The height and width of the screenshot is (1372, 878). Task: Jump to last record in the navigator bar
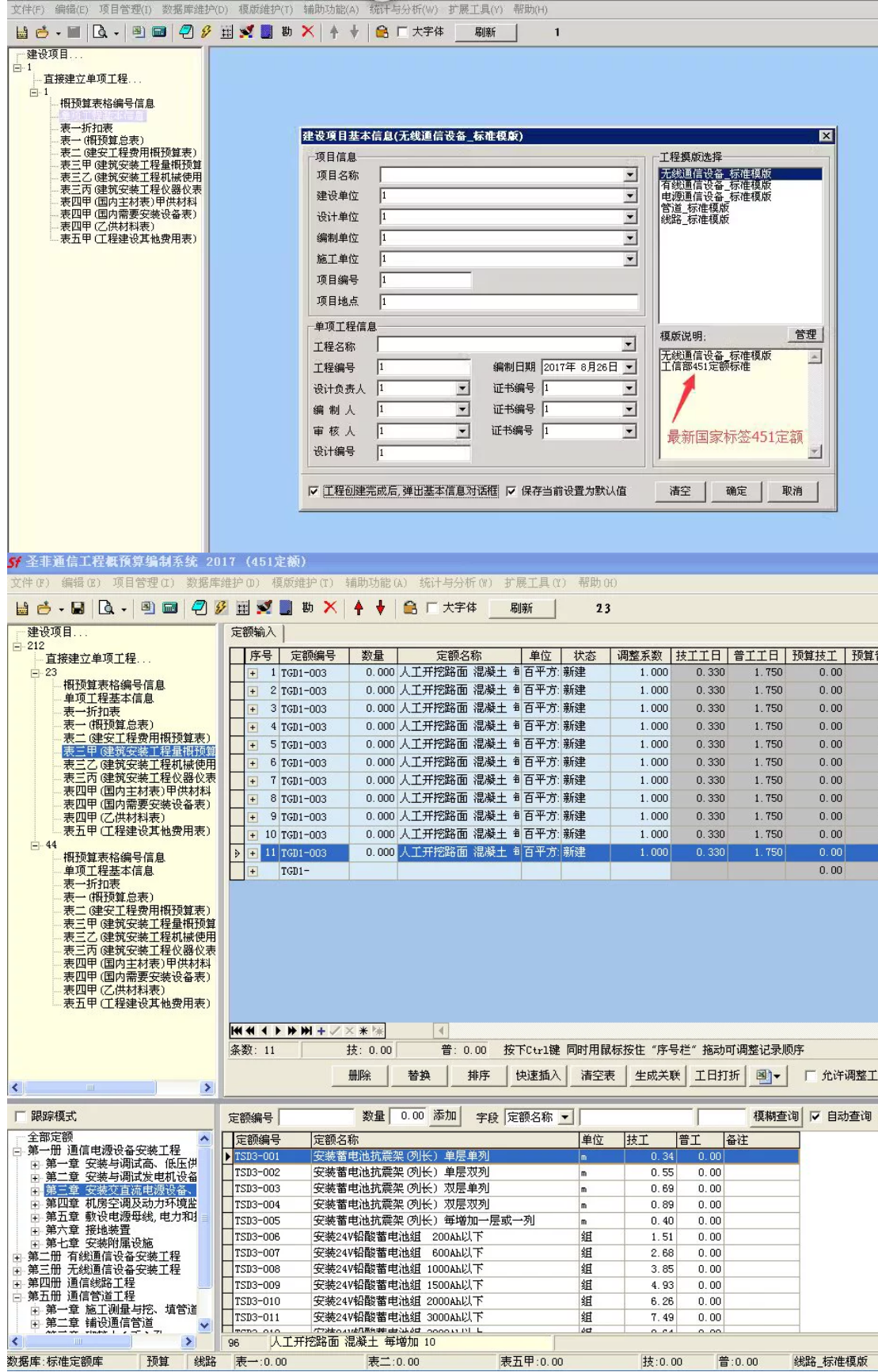click(306, 1031)
